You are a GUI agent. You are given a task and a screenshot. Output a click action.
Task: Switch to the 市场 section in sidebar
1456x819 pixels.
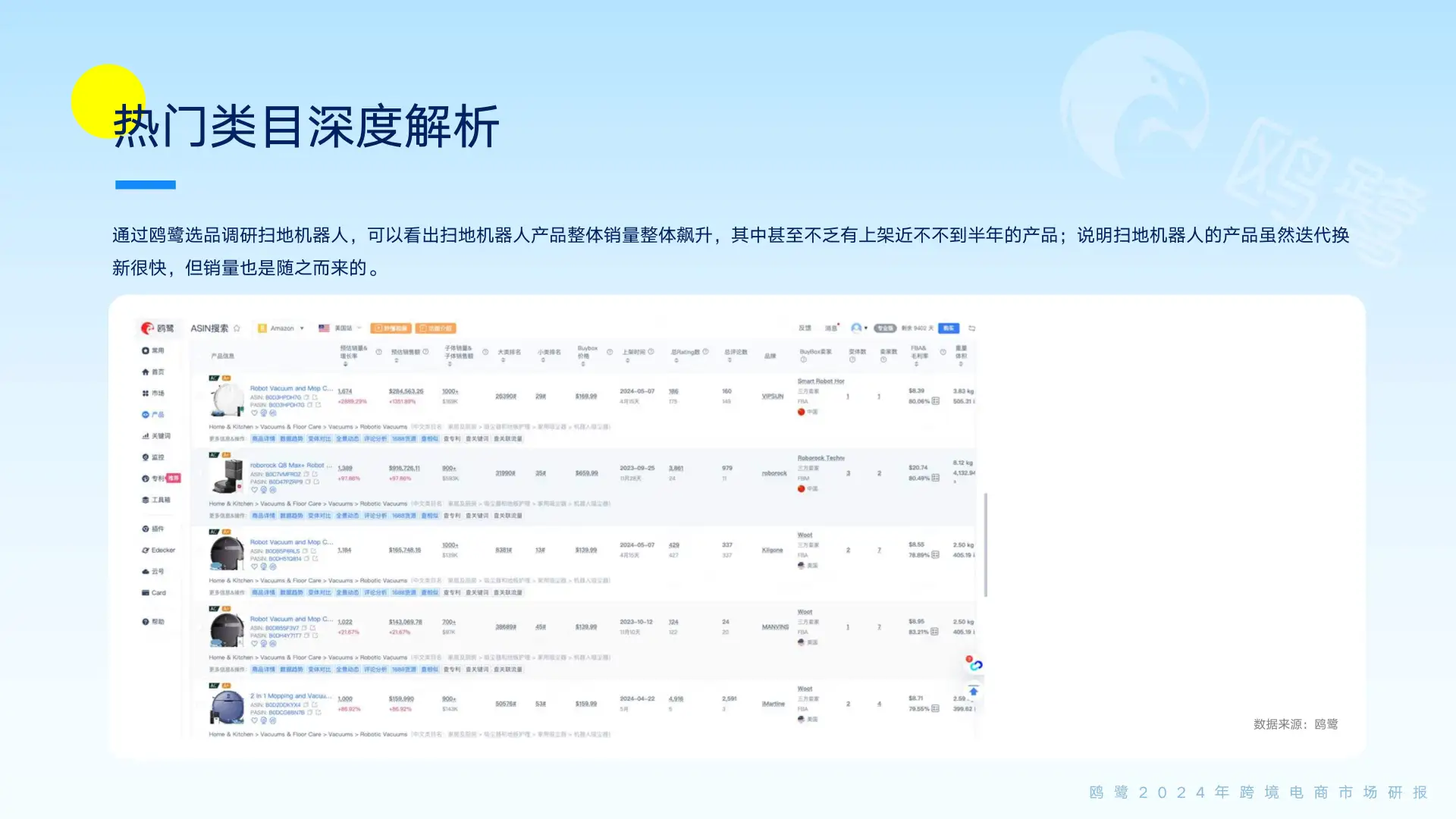[x=156, y=393]
